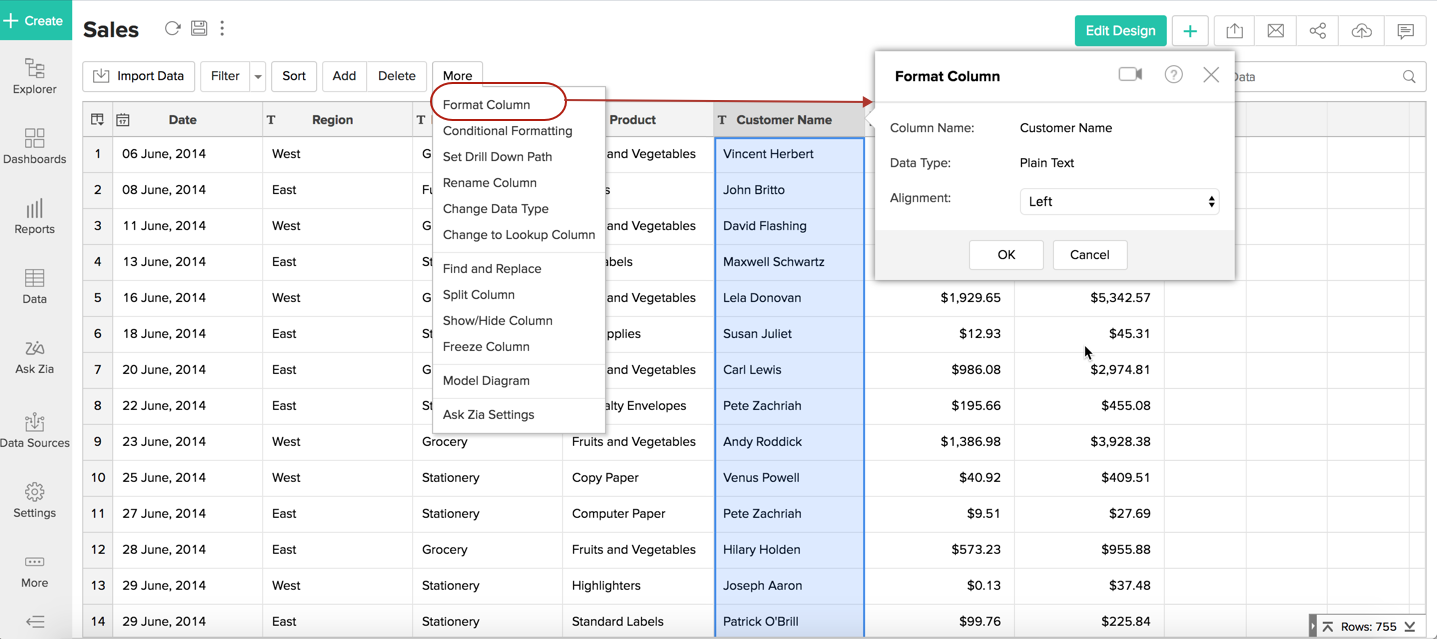Open the Explorer sidebar icon
Screen dimensions: 1437x639
click(35, 76)
